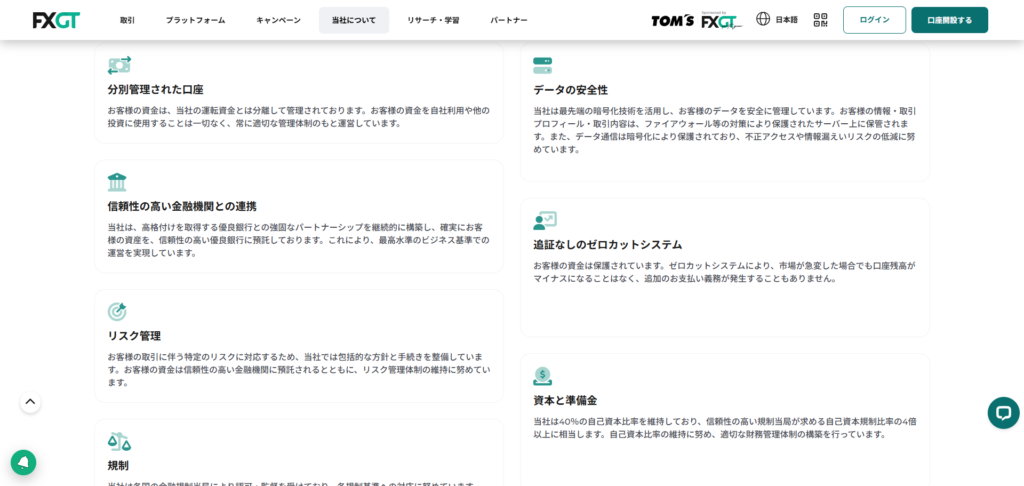
Task: Click the bank building icon
Action: coord(117,182)
